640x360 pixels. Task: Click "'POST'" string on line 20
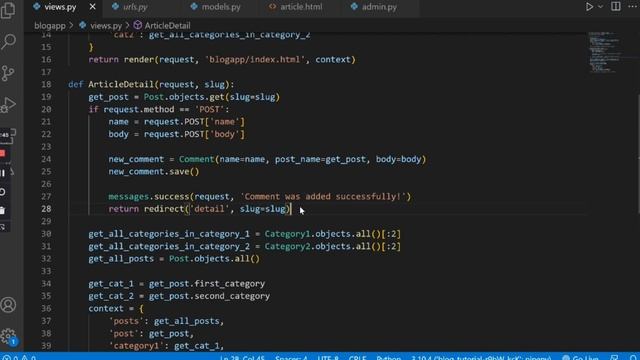[x=209, y=109]
